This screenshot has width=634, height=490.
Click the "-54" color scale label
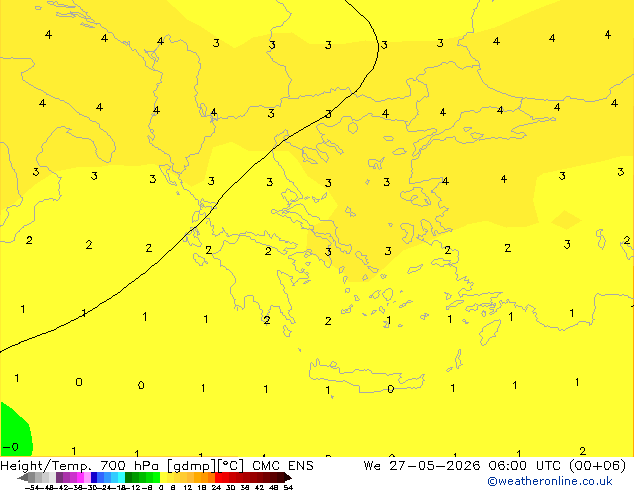pyautogui.click(x=32, y=487)
